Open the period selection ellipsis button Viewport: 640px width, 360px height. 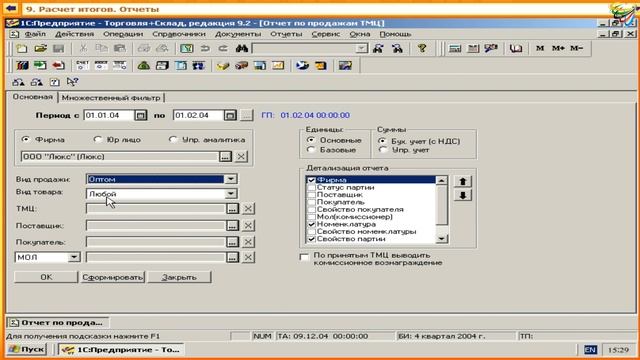[x=246, y=116]
